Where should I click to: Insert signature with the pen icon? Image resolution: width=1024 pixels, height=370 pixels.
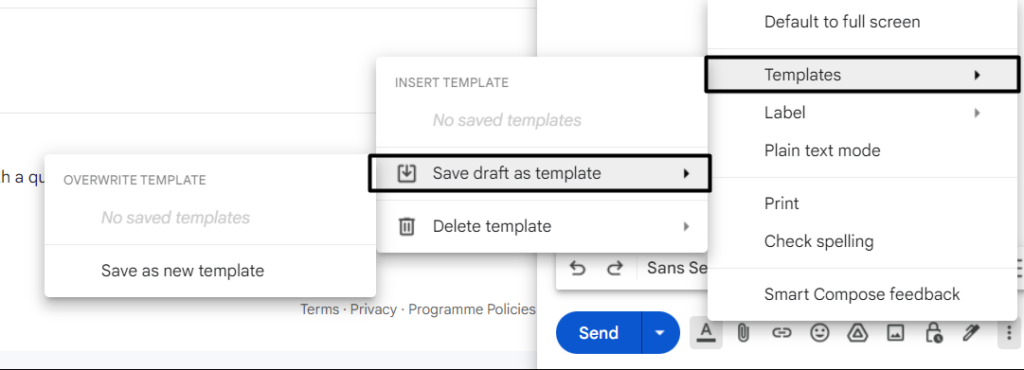pos(971,333)
